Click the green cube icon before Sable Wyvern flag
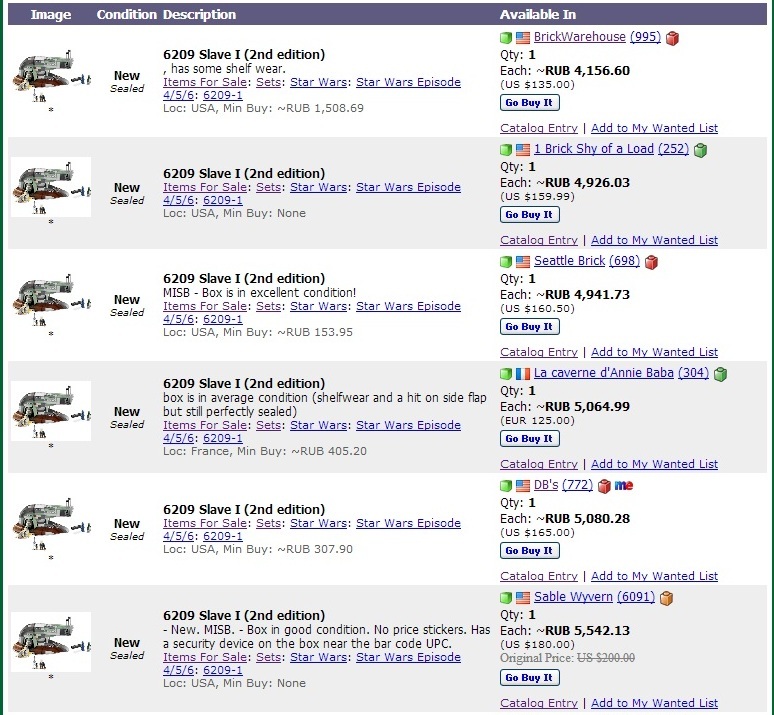Image resolution: width=774 pixels, height=715 pixels. point(505,598)
